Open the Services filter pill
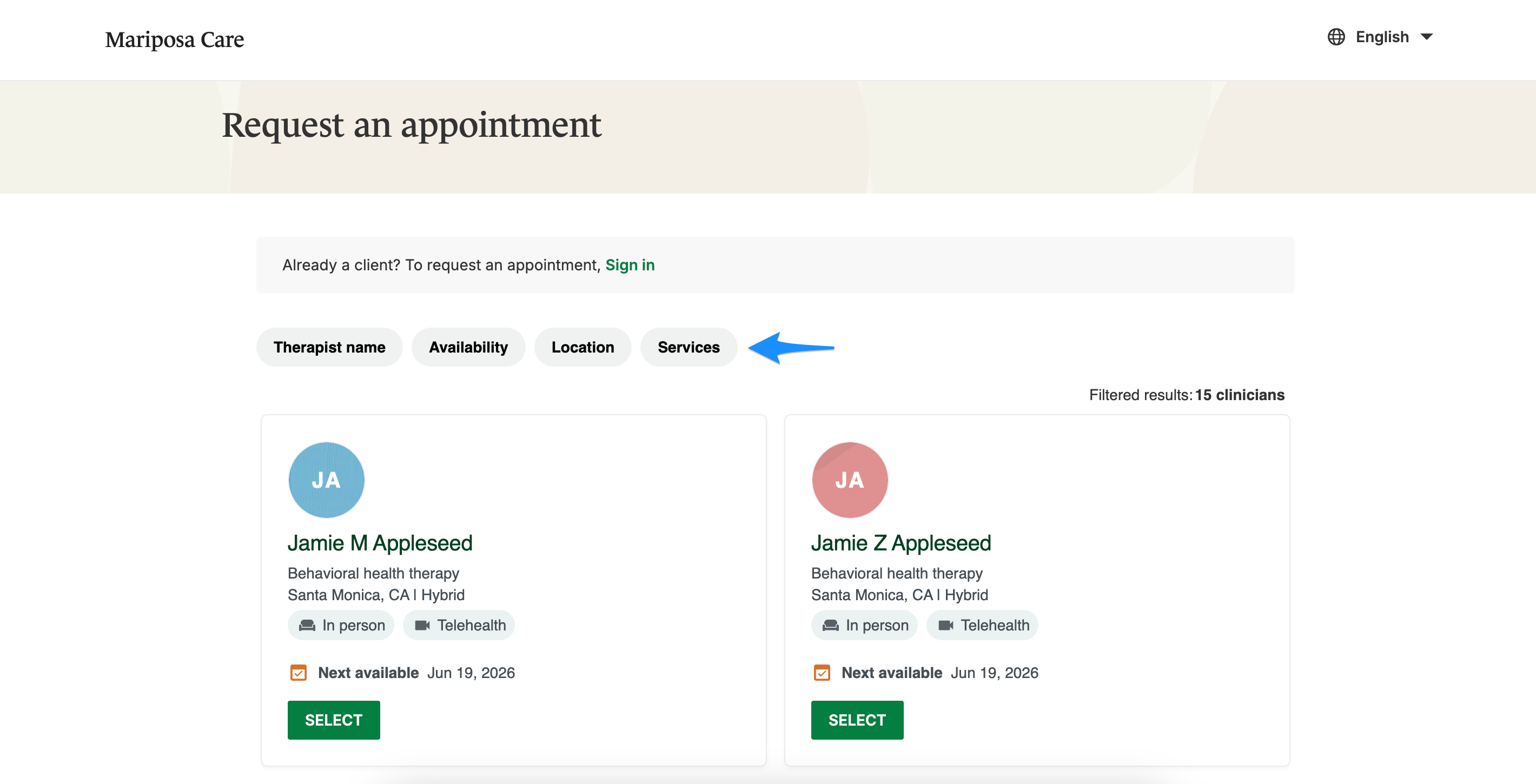The height and width of the screenshot is (784, 1536). coord(688,347)
